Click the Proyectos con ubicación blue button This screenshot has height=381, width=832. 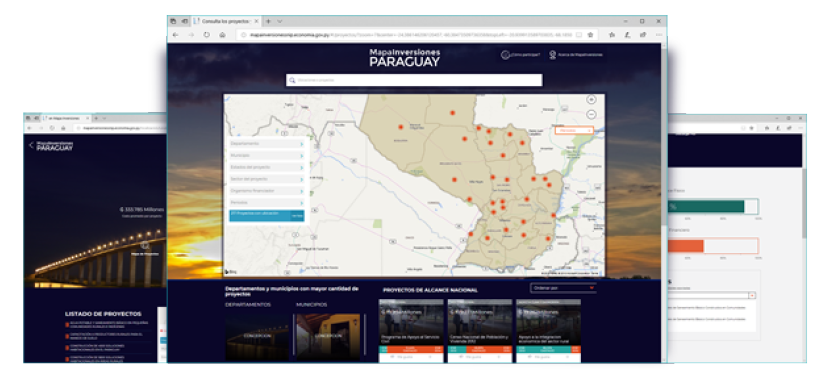click(266, 215)
